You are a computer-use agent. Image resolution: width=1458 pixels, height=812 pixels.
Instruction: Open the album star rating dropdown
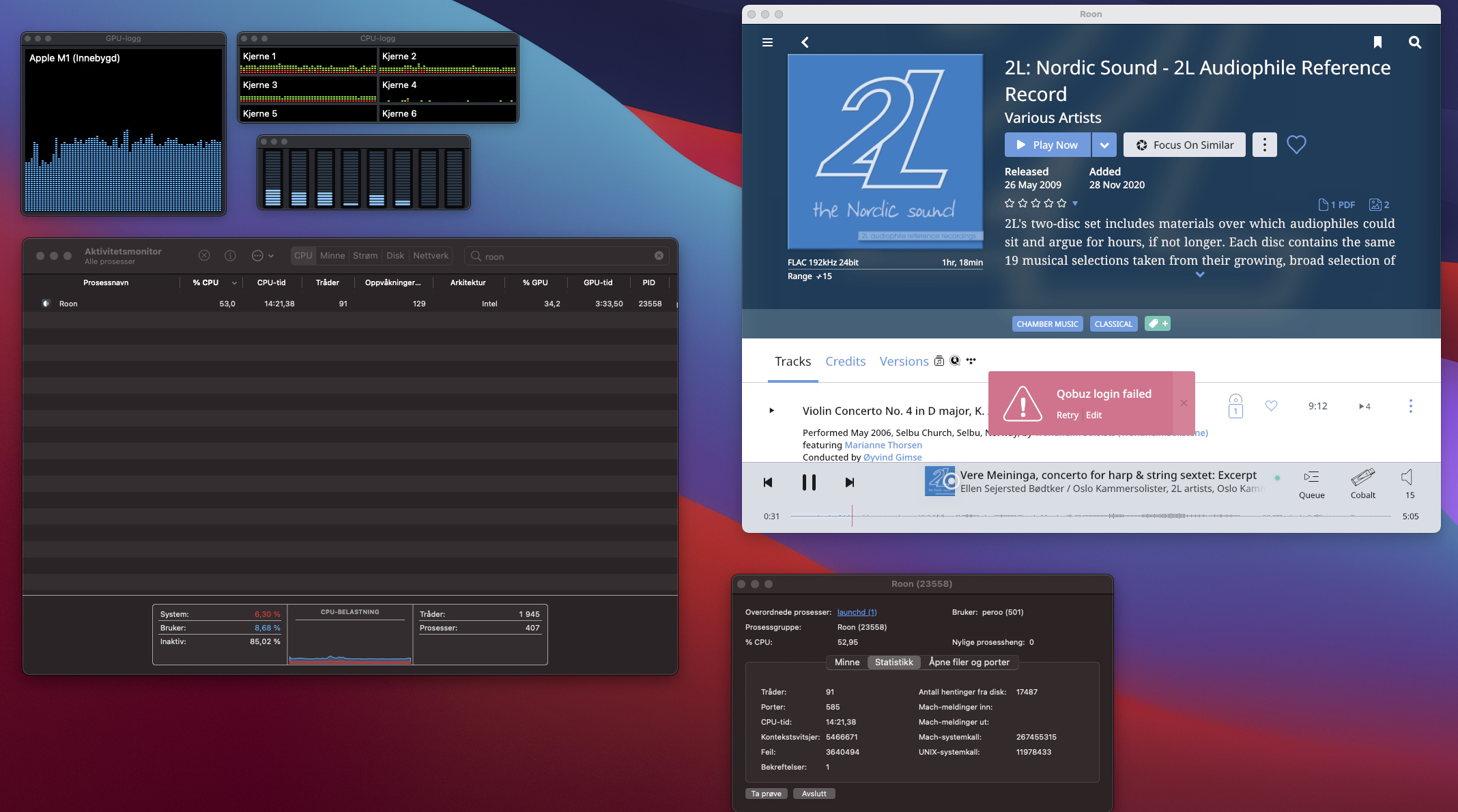point(1075,203)
